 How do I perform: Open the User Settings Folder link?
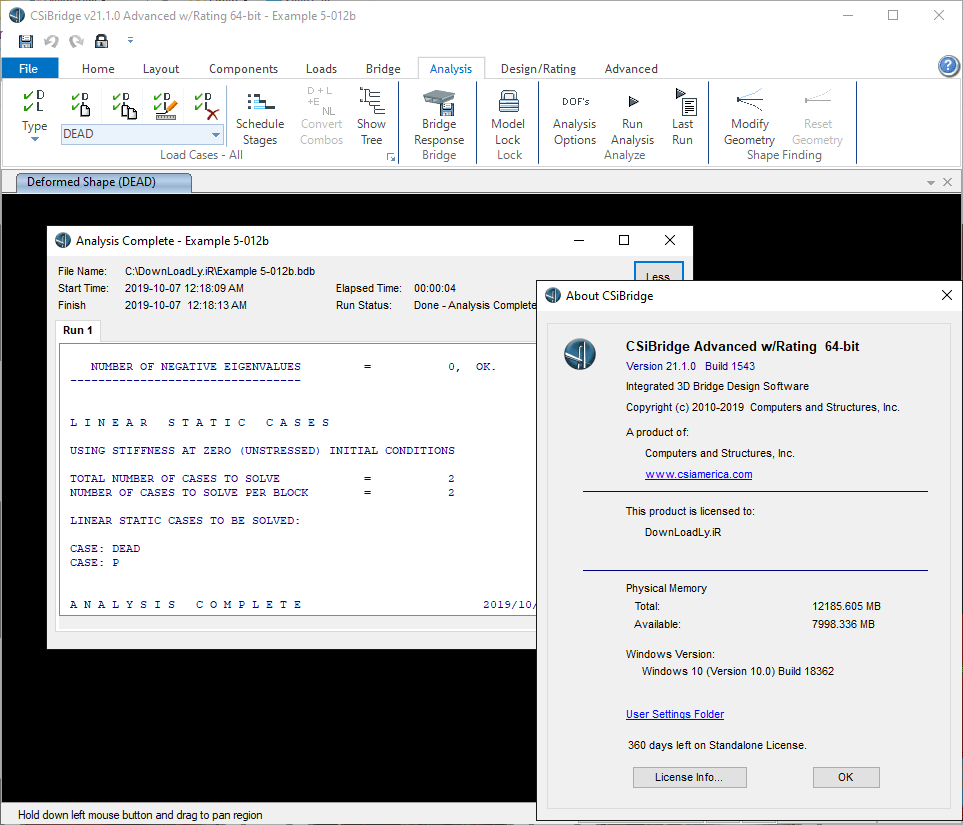coord(674,714)
